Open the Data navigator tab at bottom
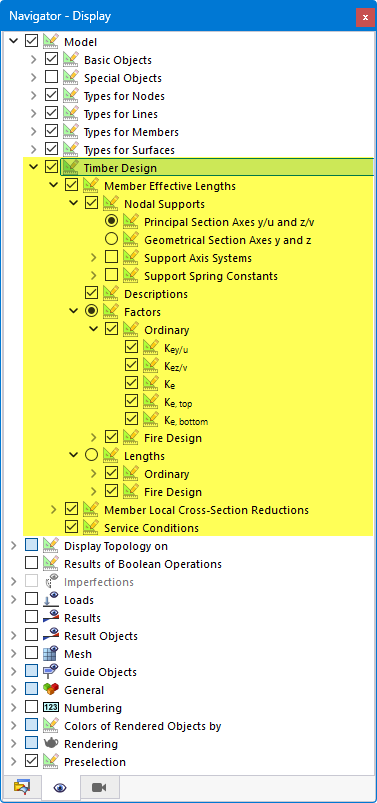The width and height of the screenshot is (377, 803). [22, 788]
